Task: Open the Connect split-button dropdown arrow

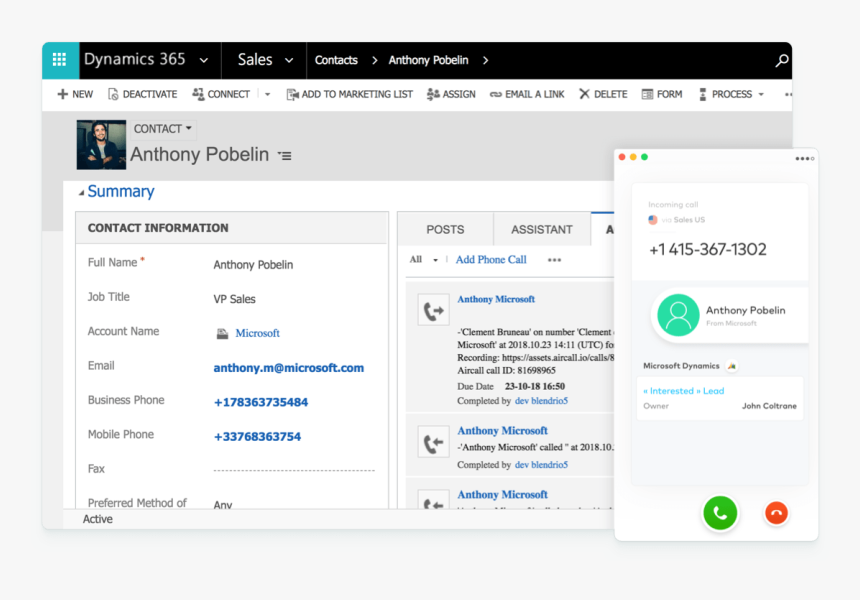Action: tap(268, 94)
